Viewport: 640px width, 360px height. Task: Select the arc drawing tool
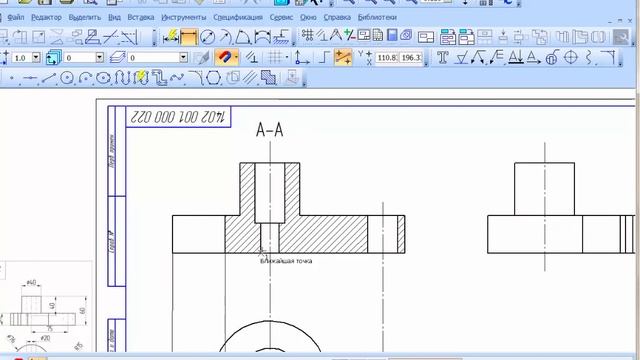tap(85, 78)
